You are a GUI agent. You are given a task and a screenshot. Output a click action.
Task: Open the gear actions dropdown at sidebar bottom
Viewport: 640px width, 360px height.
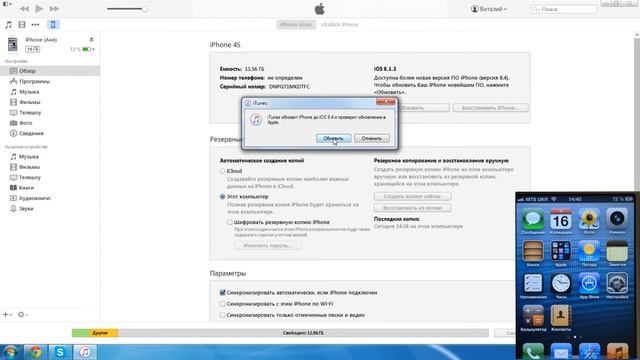tap(23, 315)
